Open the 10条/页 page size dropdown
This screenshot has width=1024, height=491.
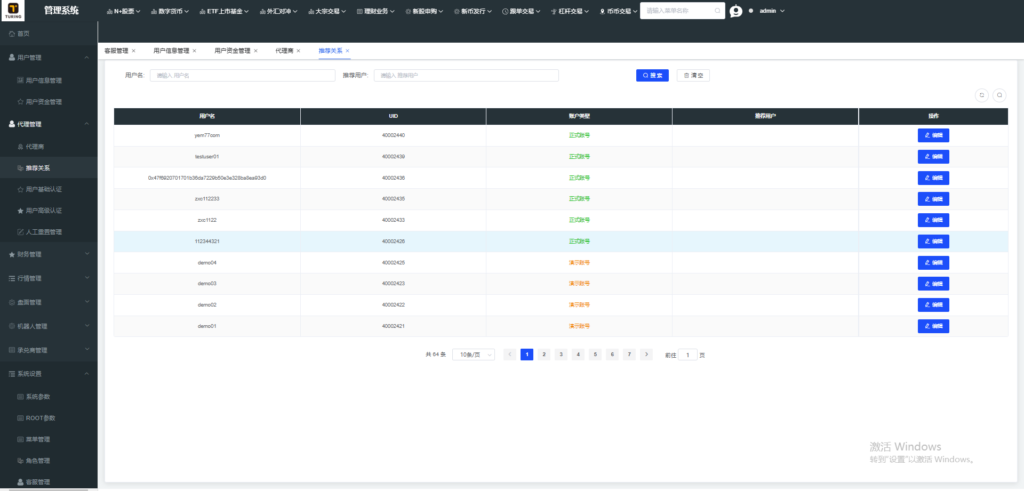(473, 355)
